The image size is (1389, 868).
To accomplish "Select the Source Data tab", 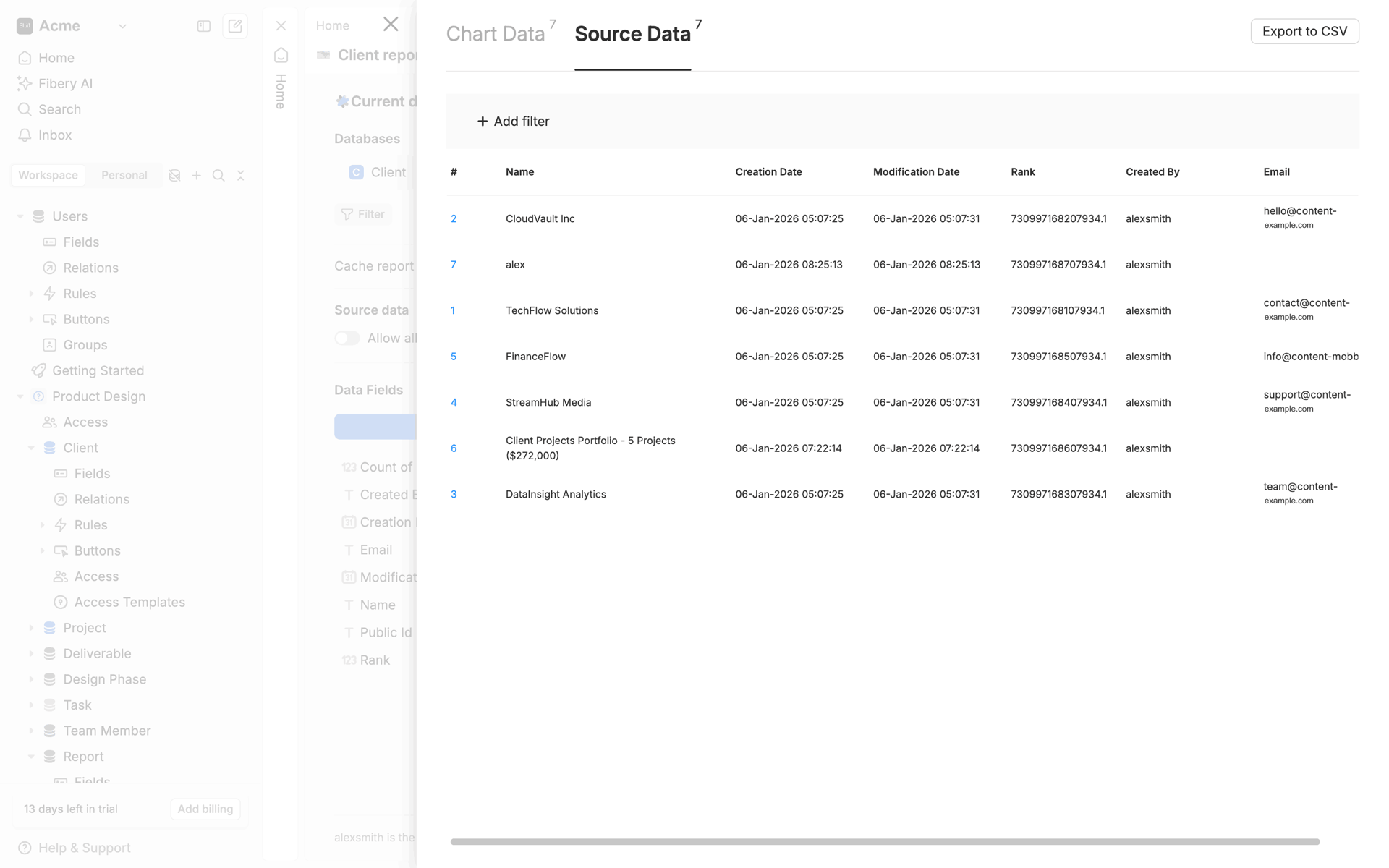I will point(632,34).
